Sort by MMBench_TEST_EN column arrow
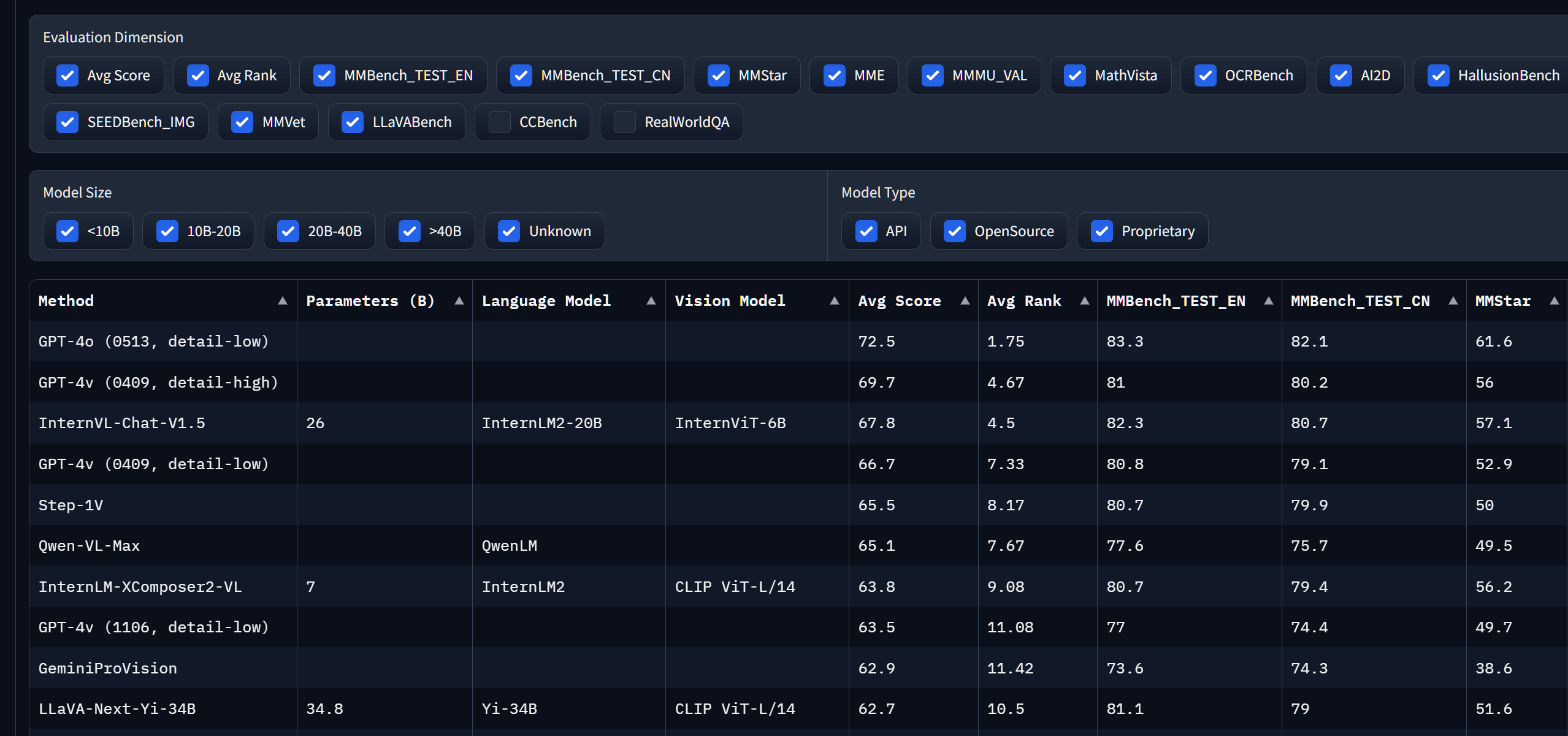This screenshot has width=1568, height=736. (1269, 301)
